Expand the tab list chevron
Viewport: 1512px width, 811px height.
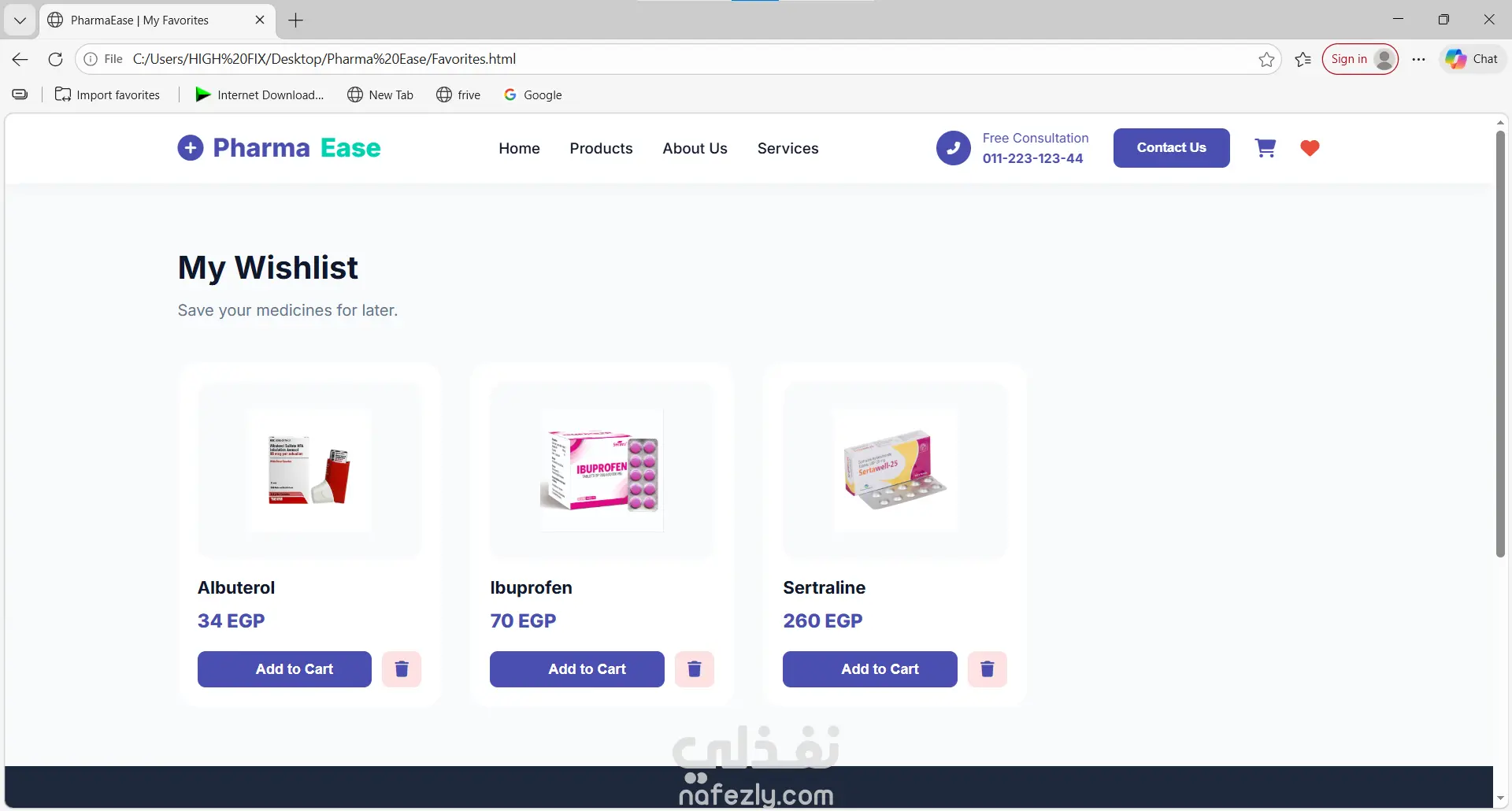tap(20, 20)
